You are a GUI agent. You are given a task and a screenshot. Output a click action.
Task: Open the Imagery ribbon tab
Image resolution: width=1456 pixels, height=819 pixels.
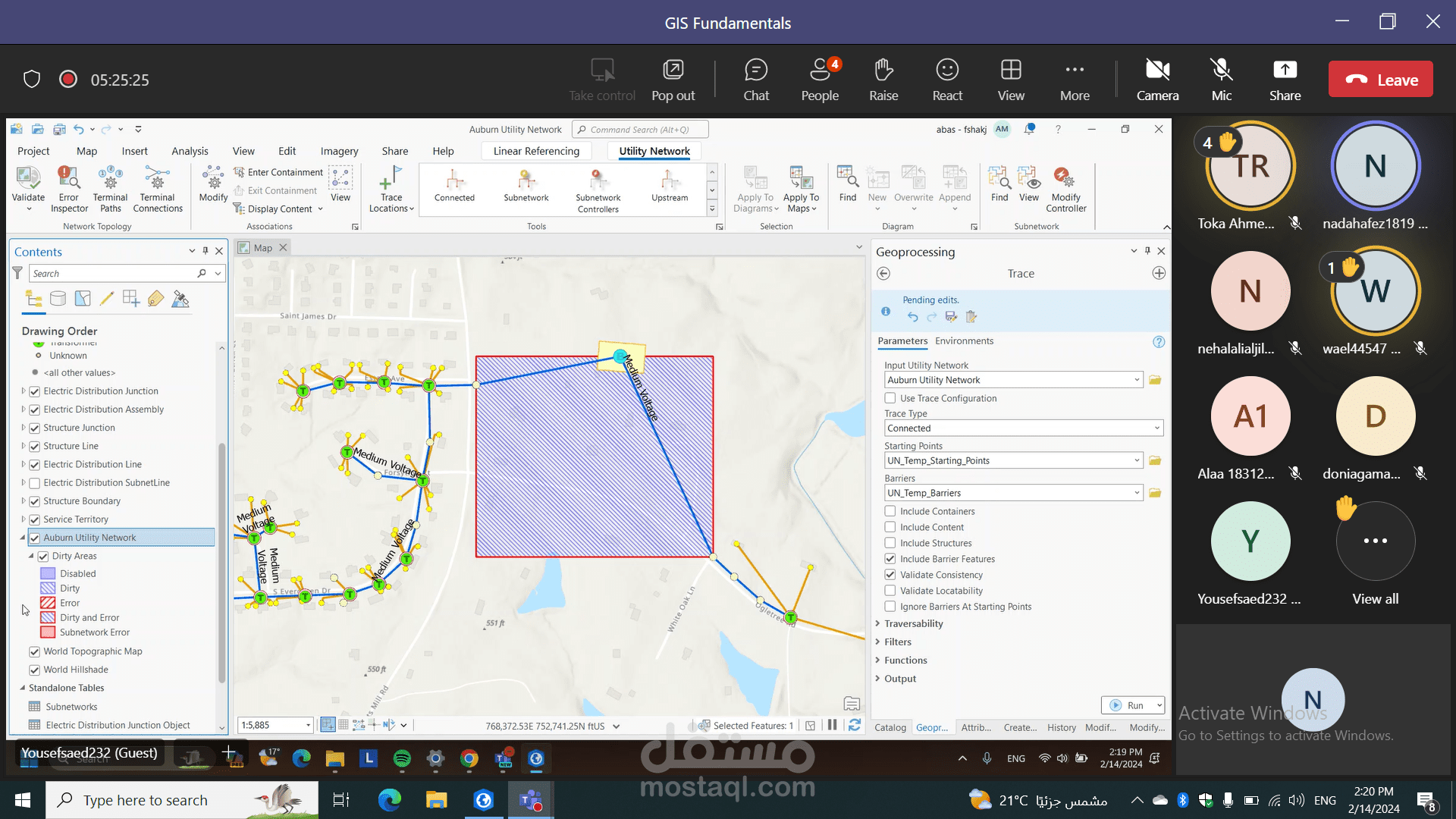pos(339,151)
